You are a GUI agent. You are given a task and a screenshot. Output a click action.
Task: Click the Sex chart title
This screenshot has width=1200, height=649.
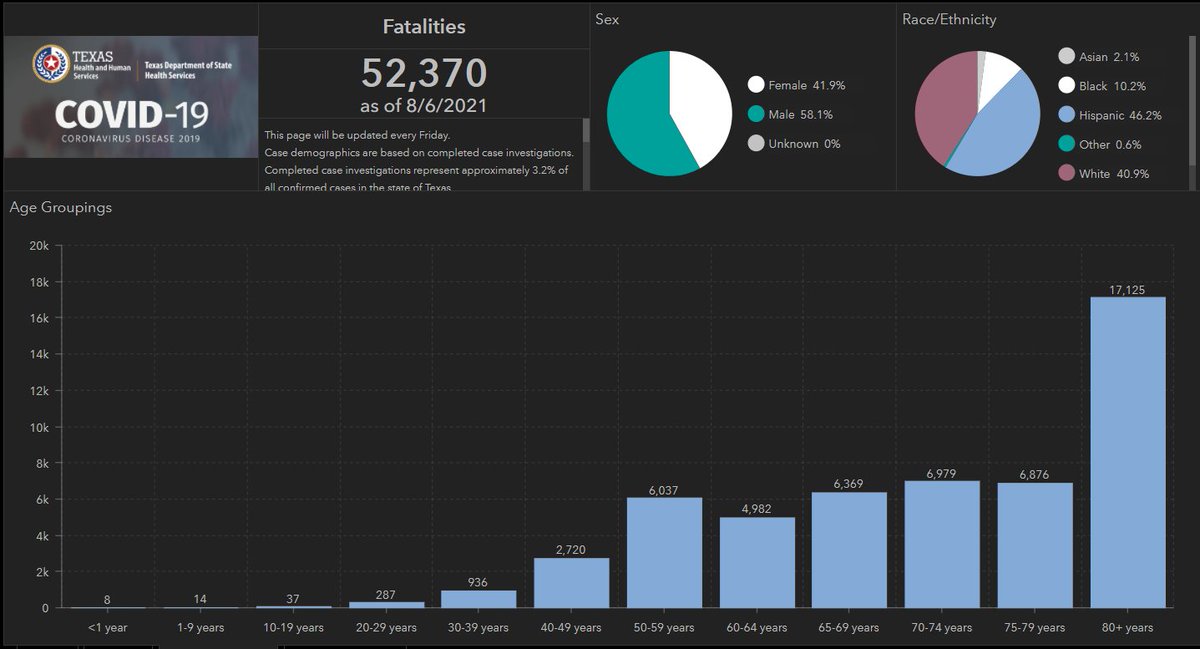pyautogui.click(x=607, y=19)
